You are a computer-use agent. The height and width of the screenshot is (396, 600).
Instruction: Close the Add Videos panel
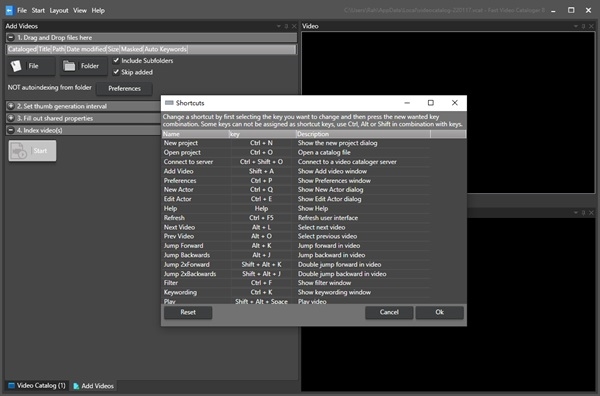[x=294, y=26]
